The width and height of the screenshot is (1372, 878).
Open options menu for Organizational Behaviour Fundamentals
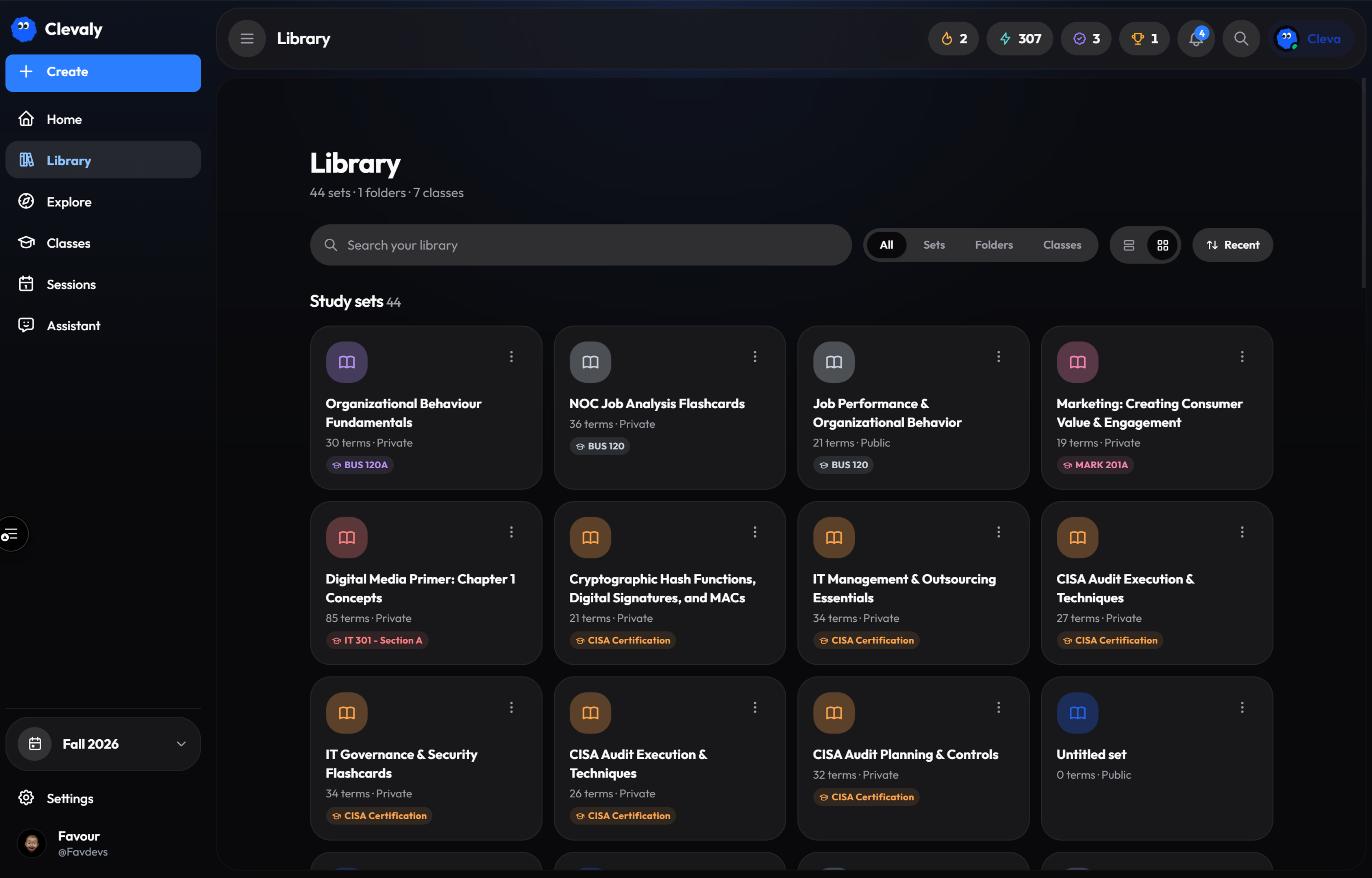pos(511,357)
